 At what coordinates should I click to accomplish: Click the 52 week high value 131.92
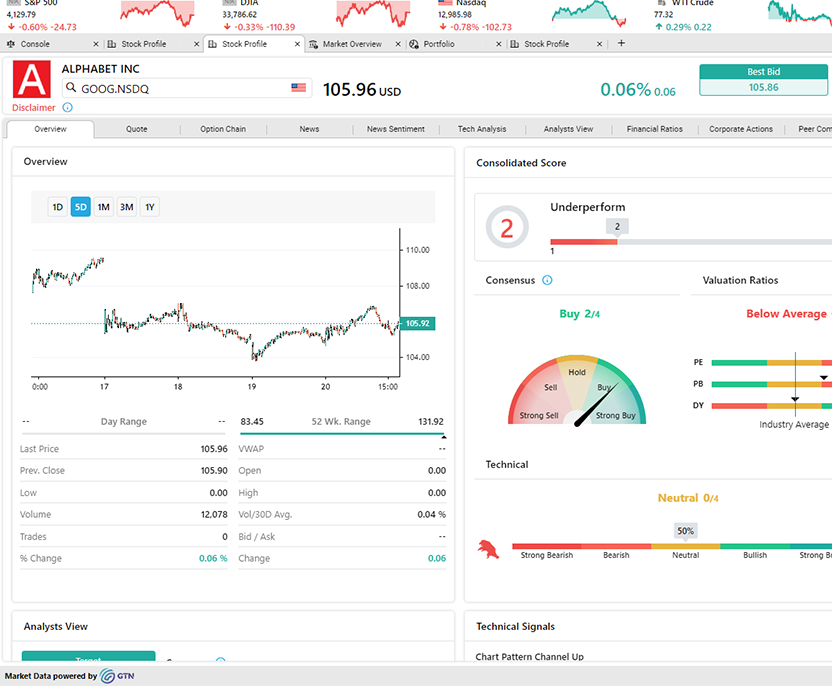pyautogui.click(x=431, y=422)
